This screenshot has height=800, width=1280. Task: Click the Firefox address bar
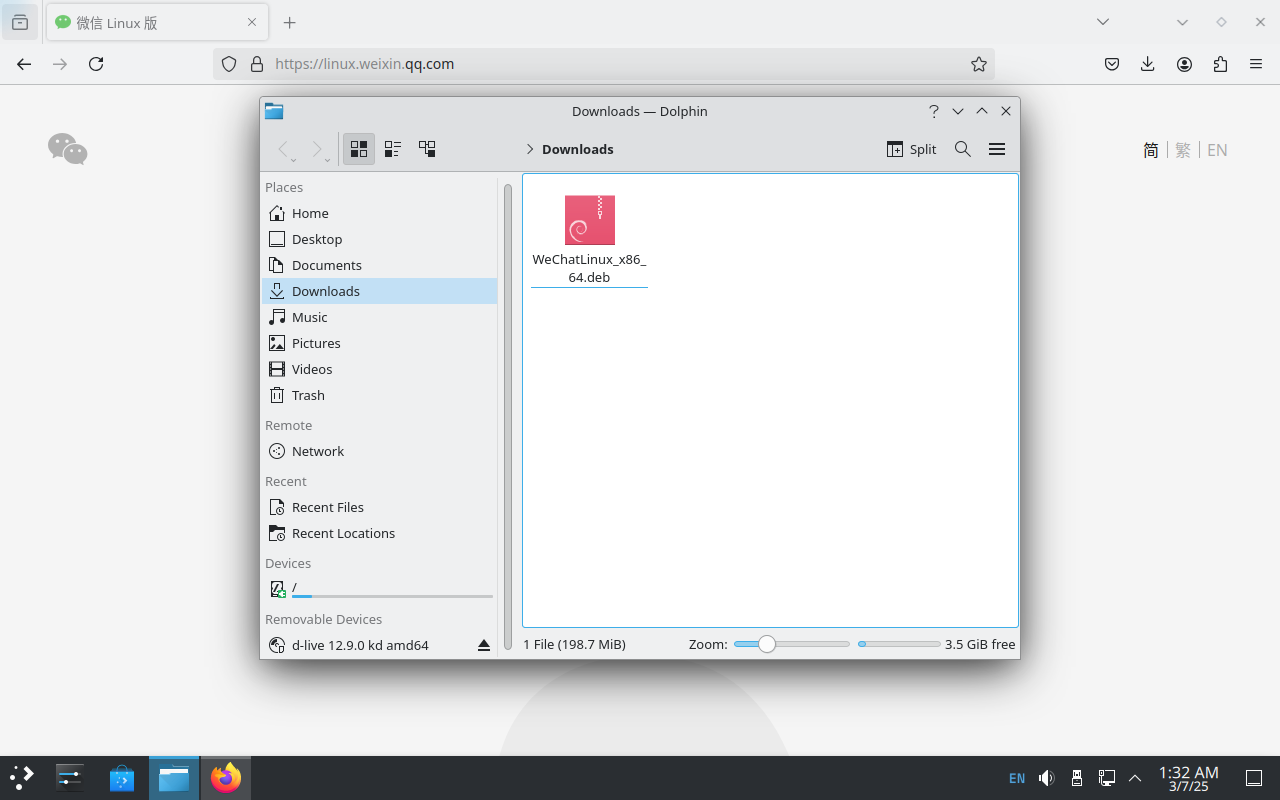pos(604,64)
